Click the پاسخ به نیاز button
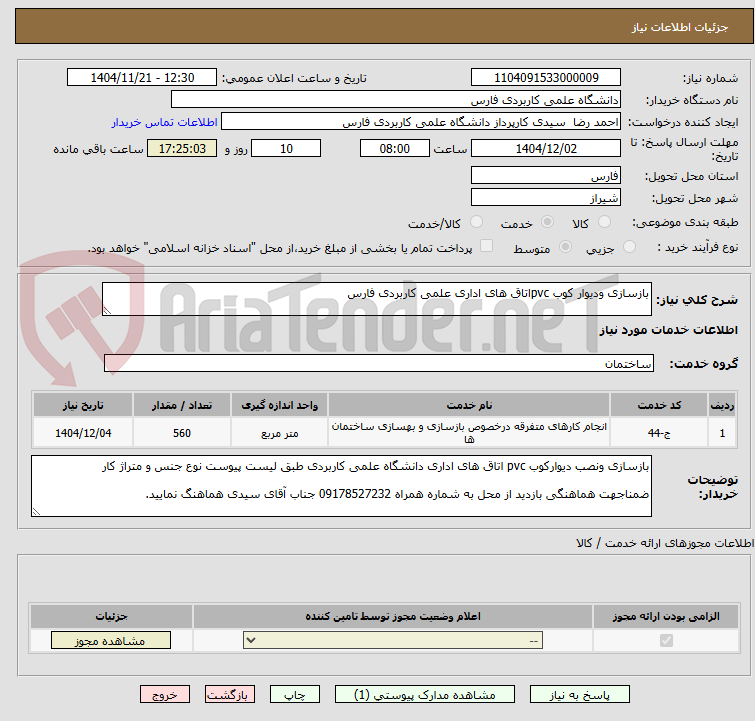The width and height of the screenshot is (755, 721). point(579,695)
